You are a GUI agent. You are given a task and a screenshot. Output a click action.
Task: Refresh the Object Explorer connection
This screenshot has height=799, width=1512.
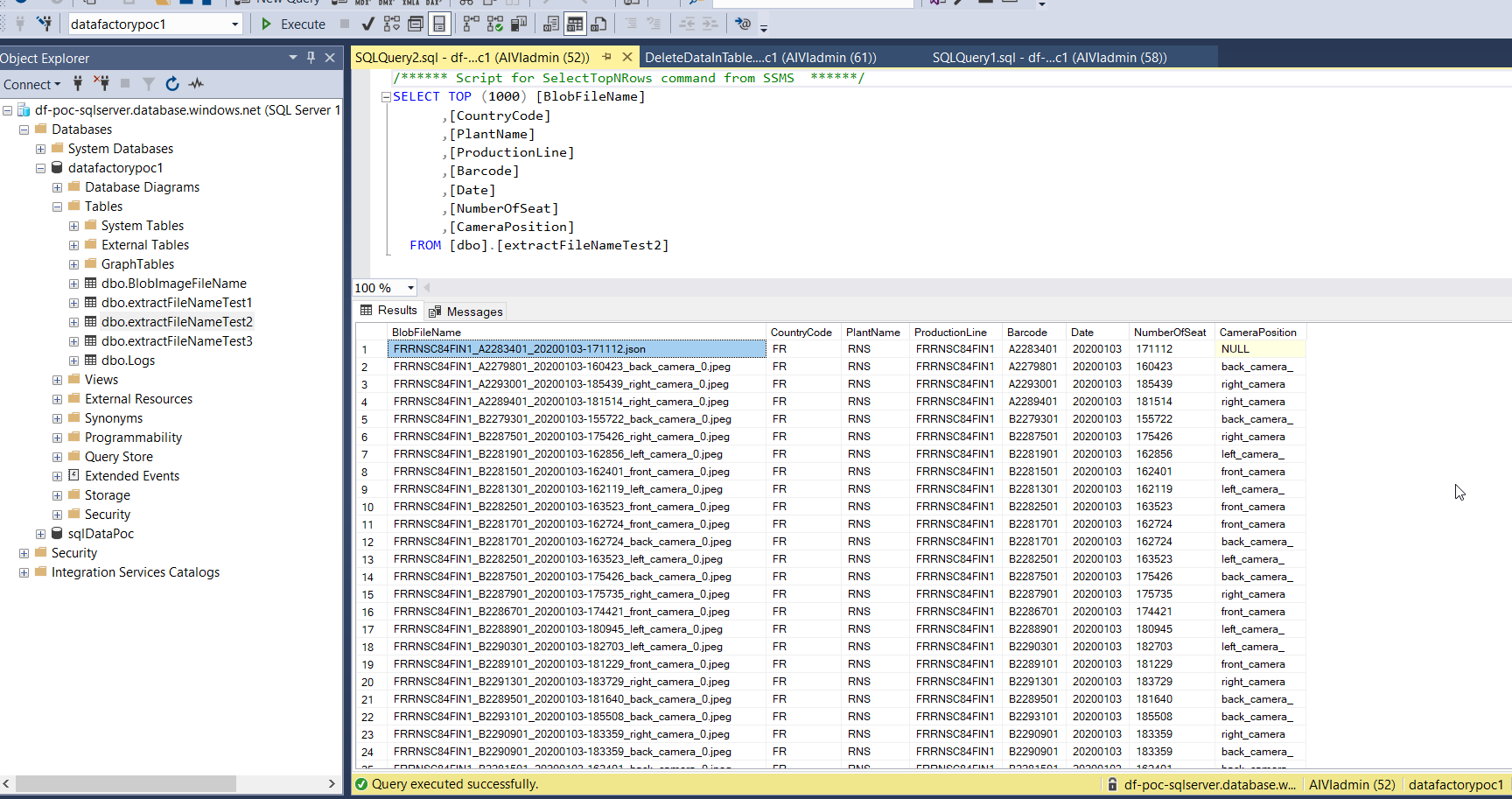pyautogui.click(x=171, y=84)
